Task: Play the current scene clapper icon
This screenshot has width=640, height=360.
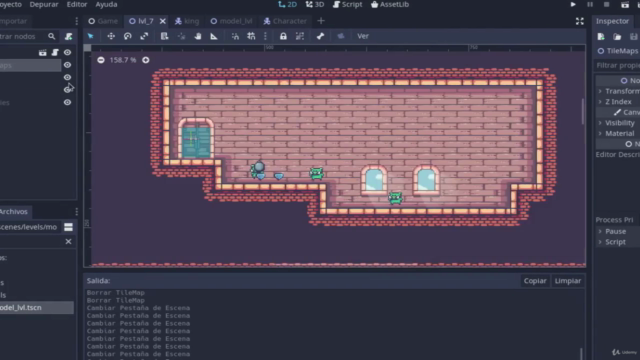Action: (625, 4)
